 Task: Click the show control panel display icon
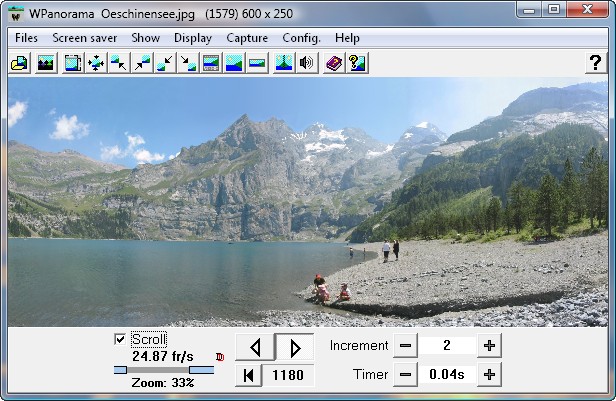point(211,63)
